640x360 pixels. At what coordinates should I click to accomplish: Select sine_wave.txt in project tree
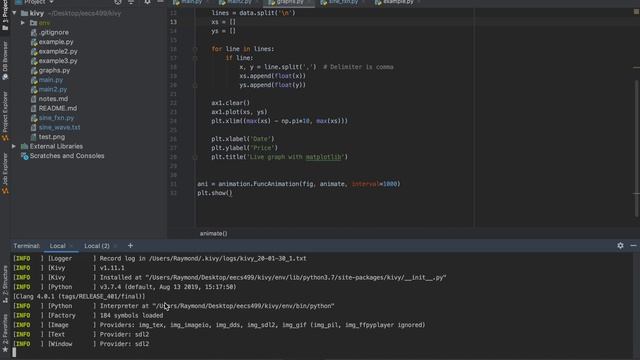click(59, 127)
